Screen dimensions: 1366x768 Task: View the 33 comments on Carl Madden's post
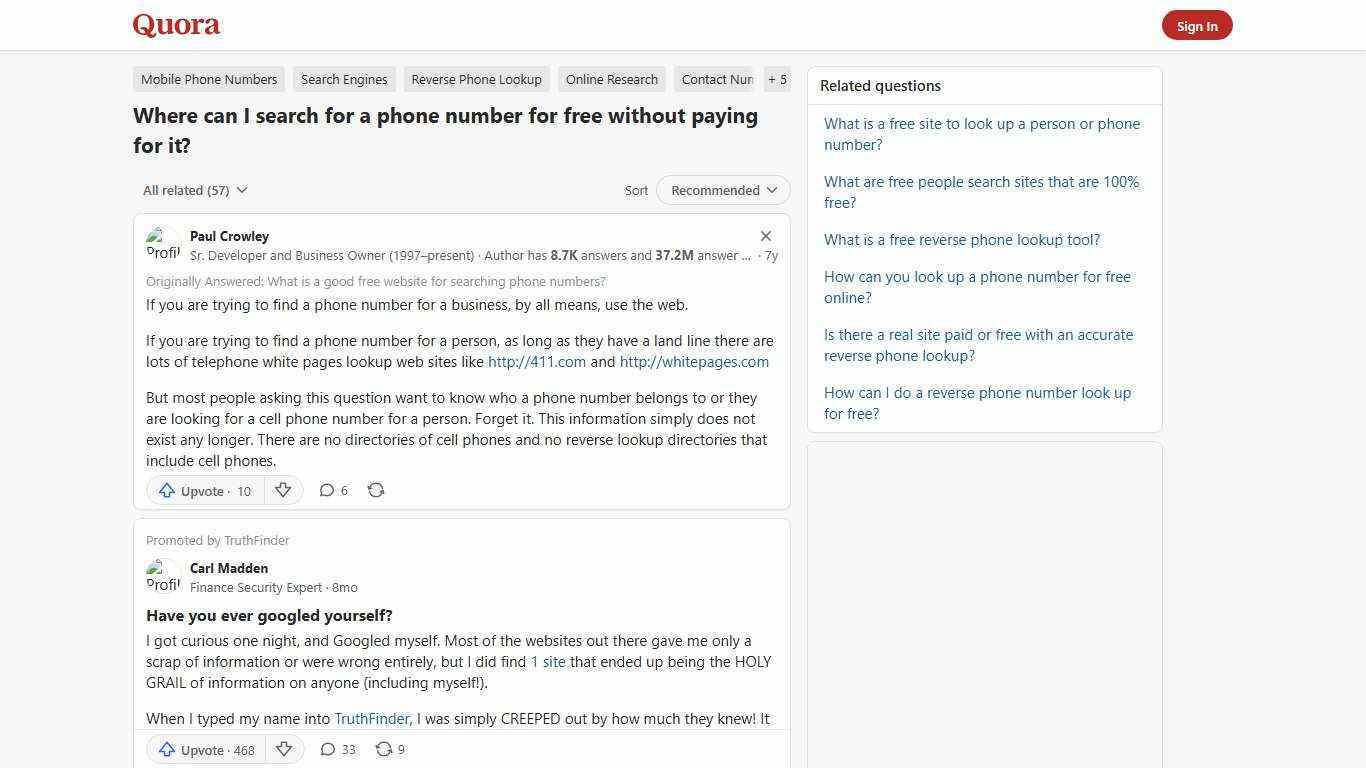click(337, 749)
